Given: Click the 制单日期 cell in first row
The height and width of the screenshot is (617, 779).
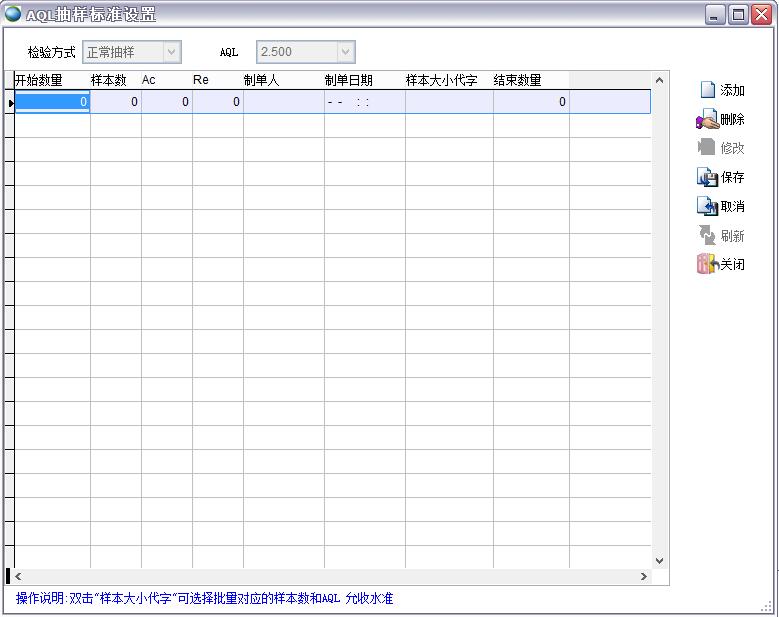Looking at the screenshot, I should click(x=364, y=102).
